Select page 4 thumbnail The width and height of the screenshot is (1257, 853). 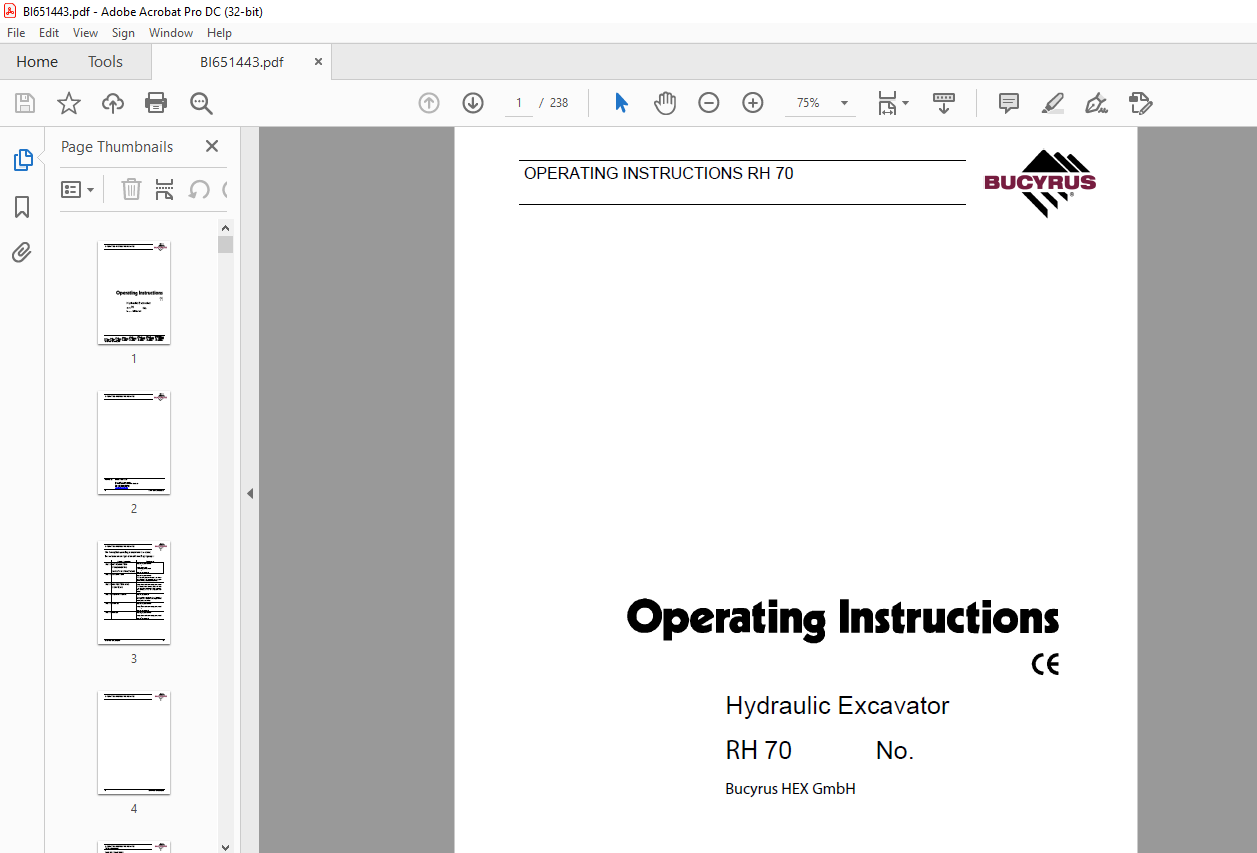pyautogui.click(x=134, y=743)
